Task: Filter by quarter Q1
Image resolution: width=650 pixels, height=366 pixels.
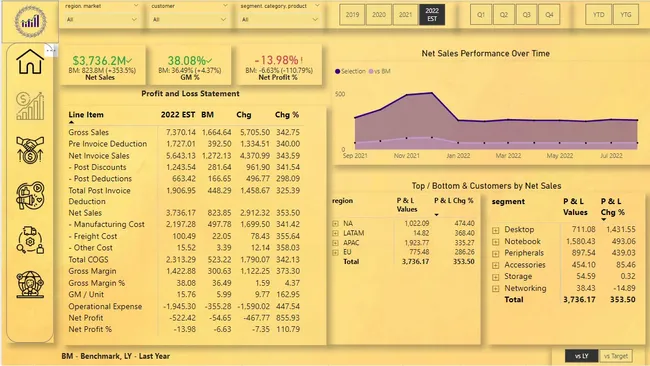Action: pos(481,15)
